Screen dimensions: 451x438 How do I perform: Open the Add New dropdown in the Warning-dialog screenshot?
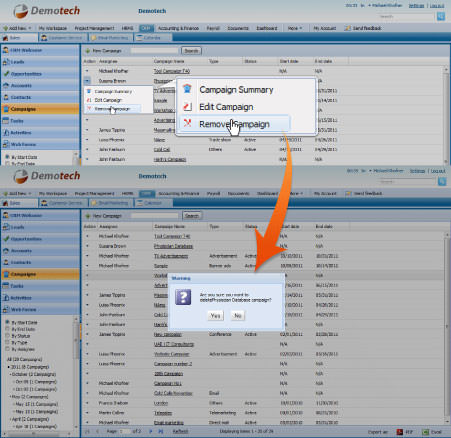(x=17, y=193)
